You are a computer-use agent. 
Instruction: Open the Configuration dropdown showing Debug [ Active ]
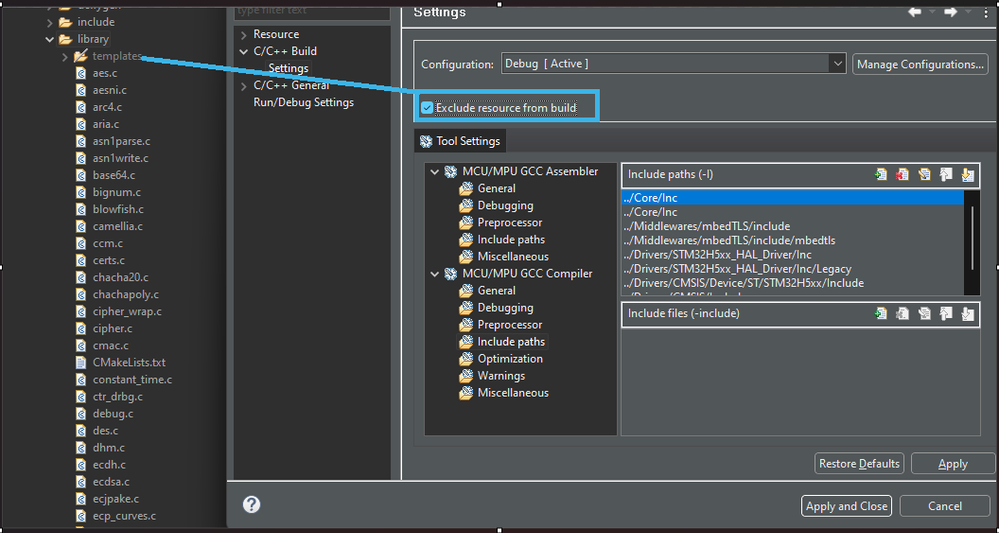coord(673,64)
